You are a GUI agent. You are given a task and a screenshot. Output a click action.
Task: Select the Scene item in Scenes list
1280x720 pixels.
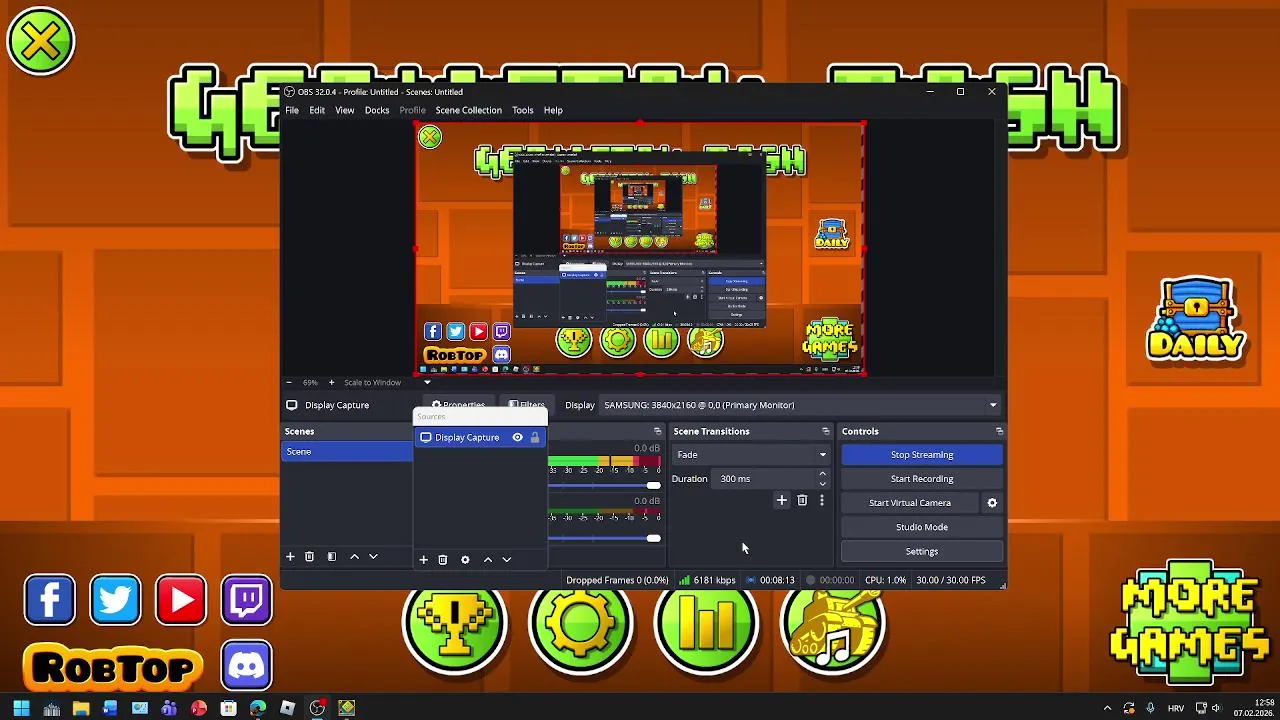(346, 452)
